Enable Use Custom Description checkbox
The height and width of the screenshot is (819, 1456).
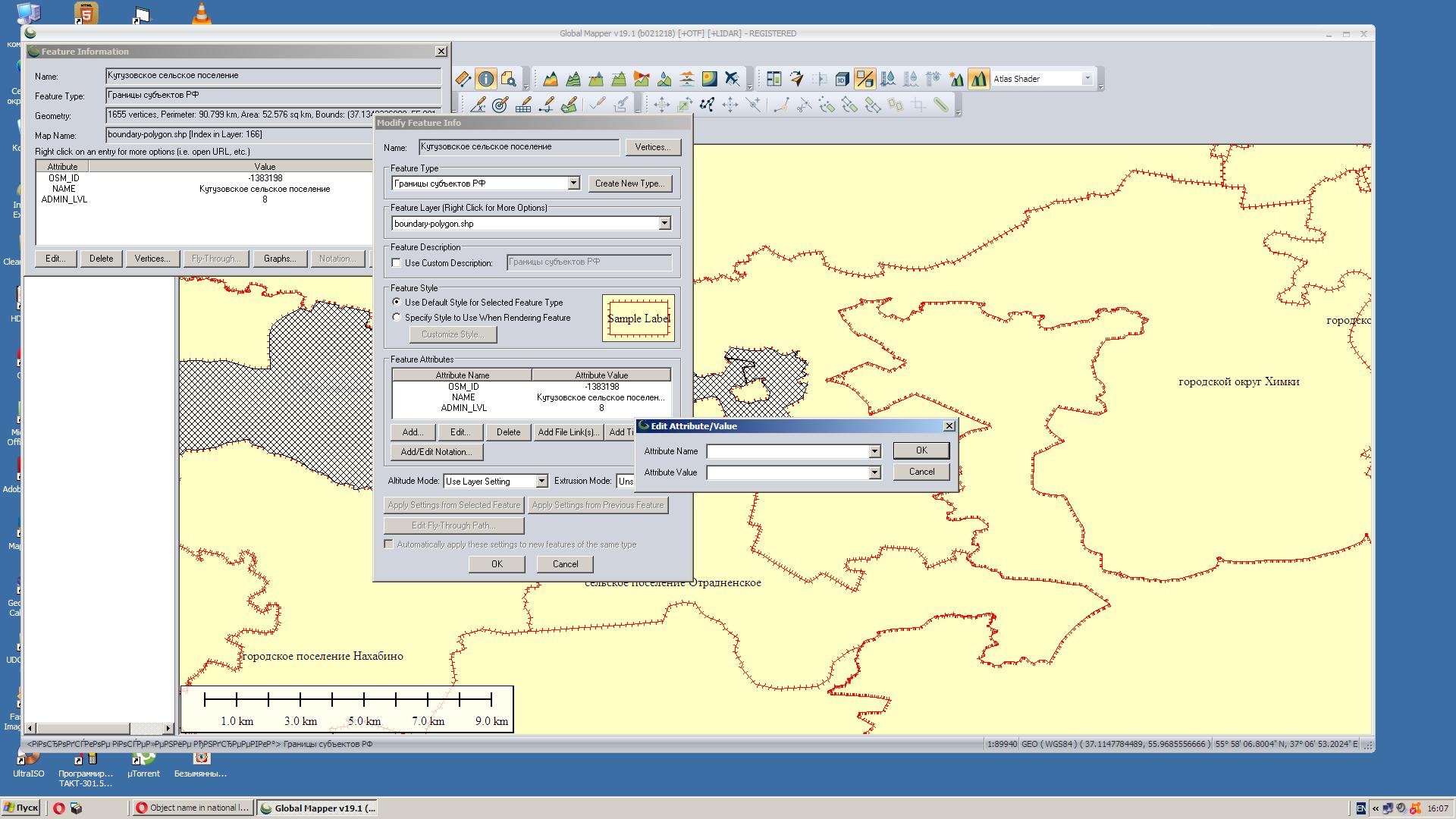coord(396,263)
